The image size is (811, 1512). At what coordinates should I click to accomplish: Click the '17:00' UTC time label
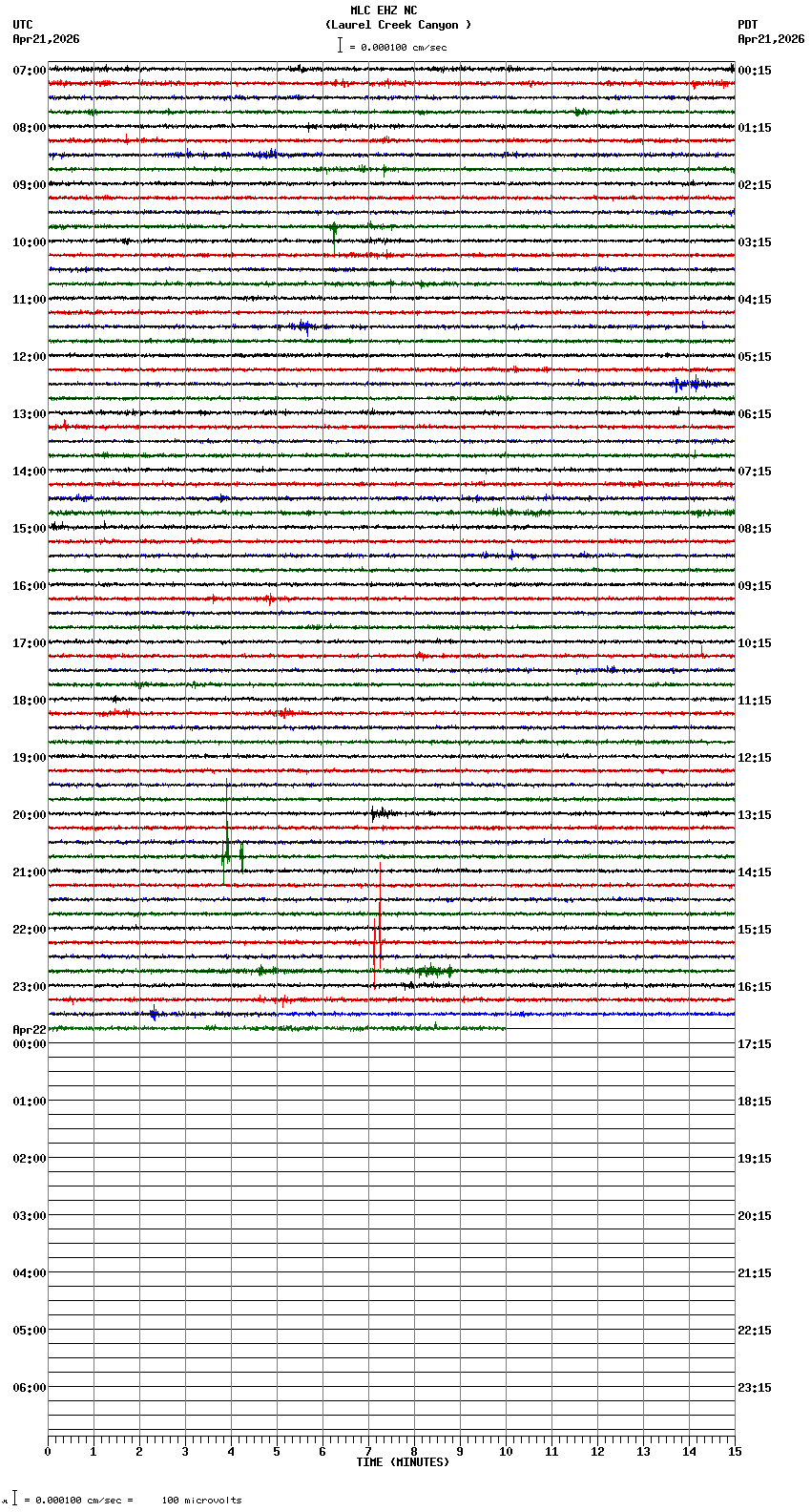(29, 643)
